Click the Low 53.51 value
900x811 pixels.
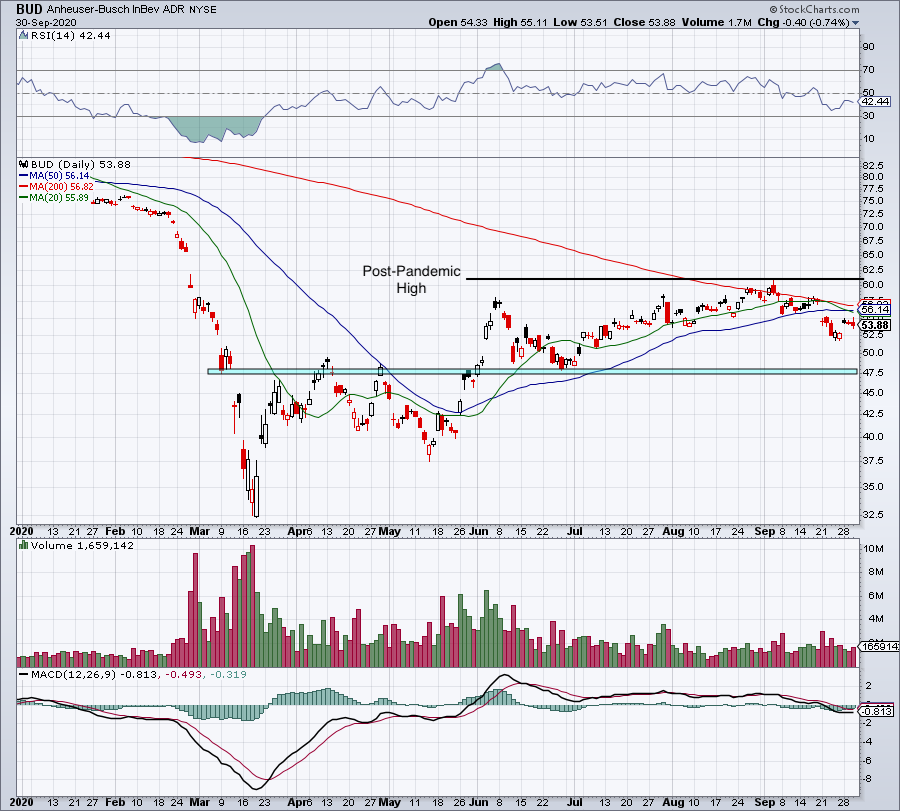(x=580, y=22)
